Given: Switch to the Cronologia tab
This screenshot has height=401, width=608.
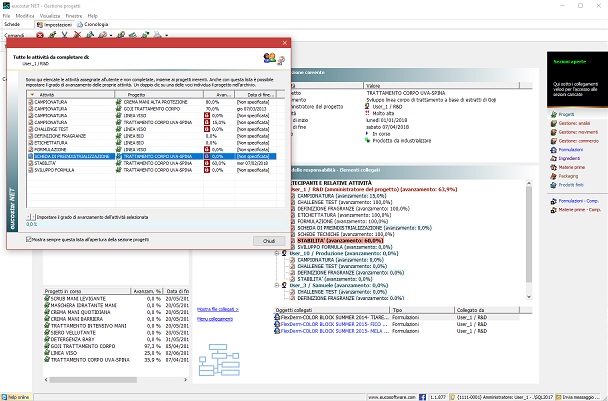Looking at the screenshot, I should tap(92, 24).
